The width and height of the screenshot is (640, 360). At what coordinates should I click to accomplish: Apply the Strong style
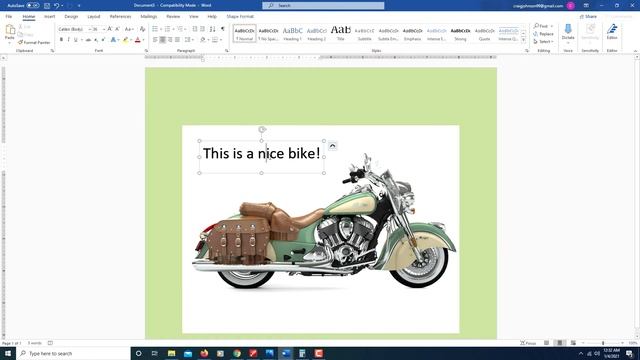(x=460, y=33)
